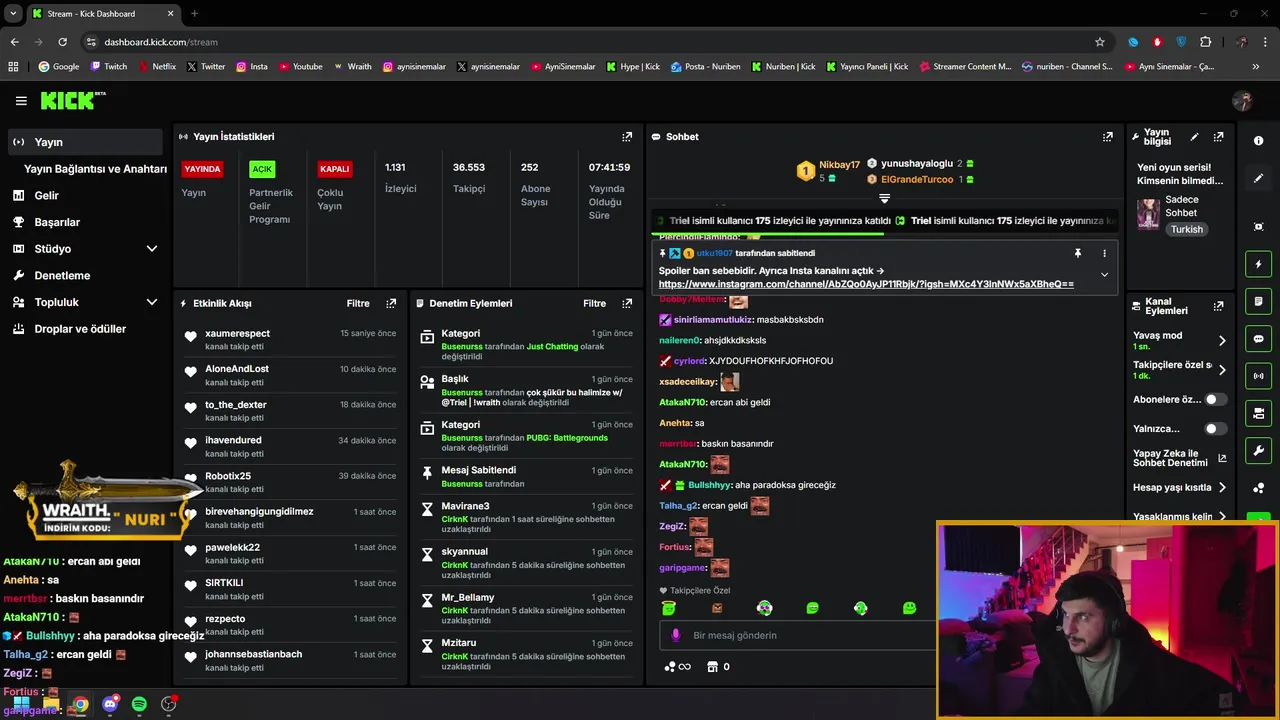1280x720 pixels.
Task: Open Yapay Zeka ile Sohbet Denetimi link
Action: 1180,458
